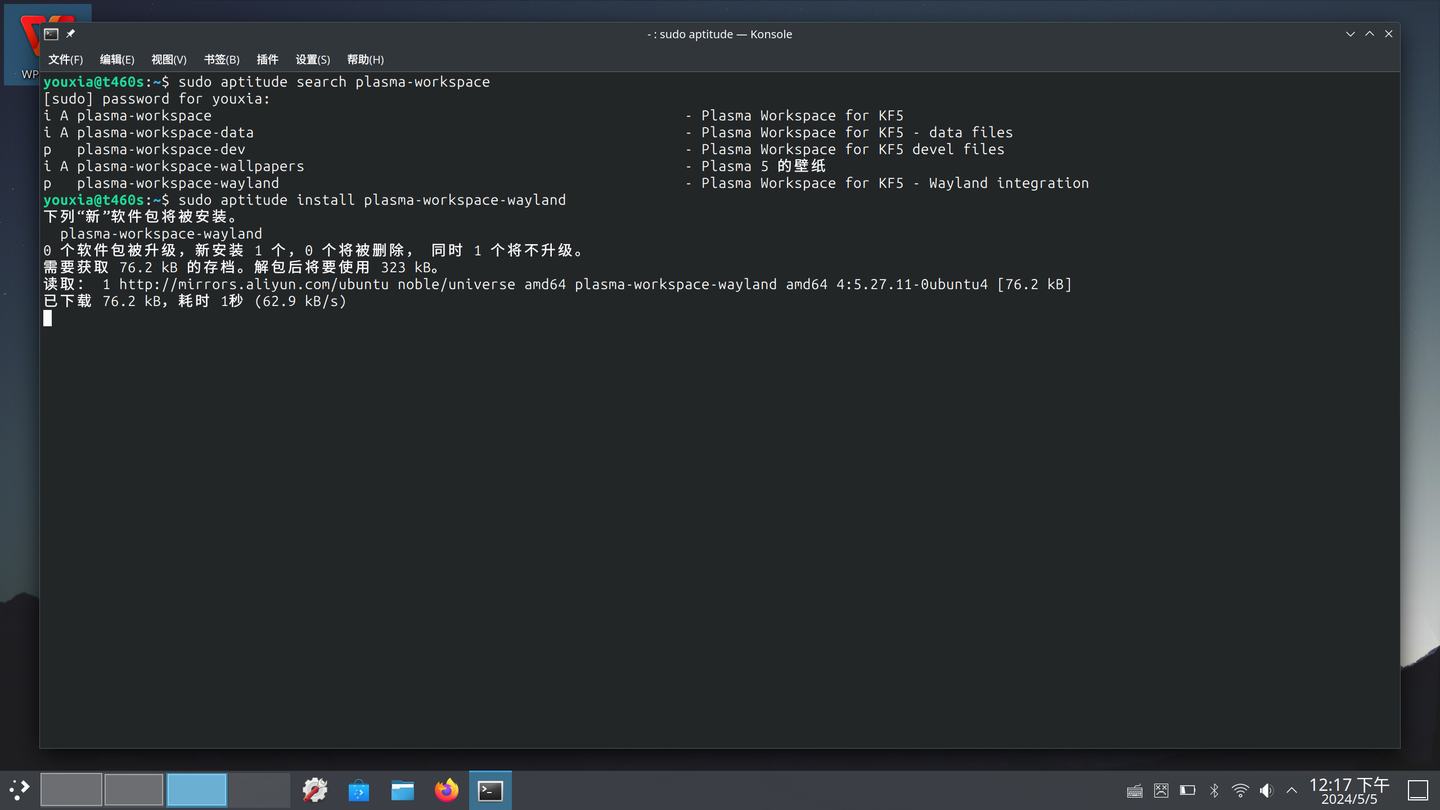Screen dimensions: 1440x810
Task: Open the Dolphin file manager
Action: [x=402, y=789]
